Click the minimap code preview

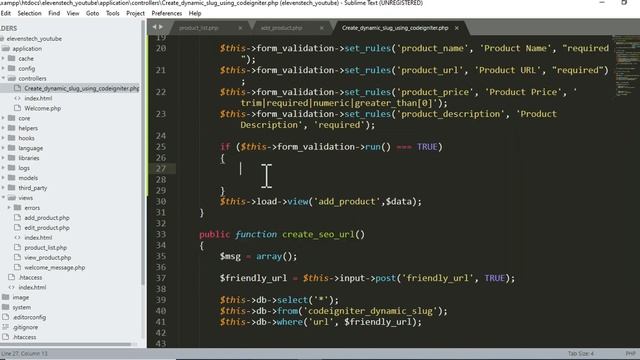pyautogui.click(x=627, y=65)
